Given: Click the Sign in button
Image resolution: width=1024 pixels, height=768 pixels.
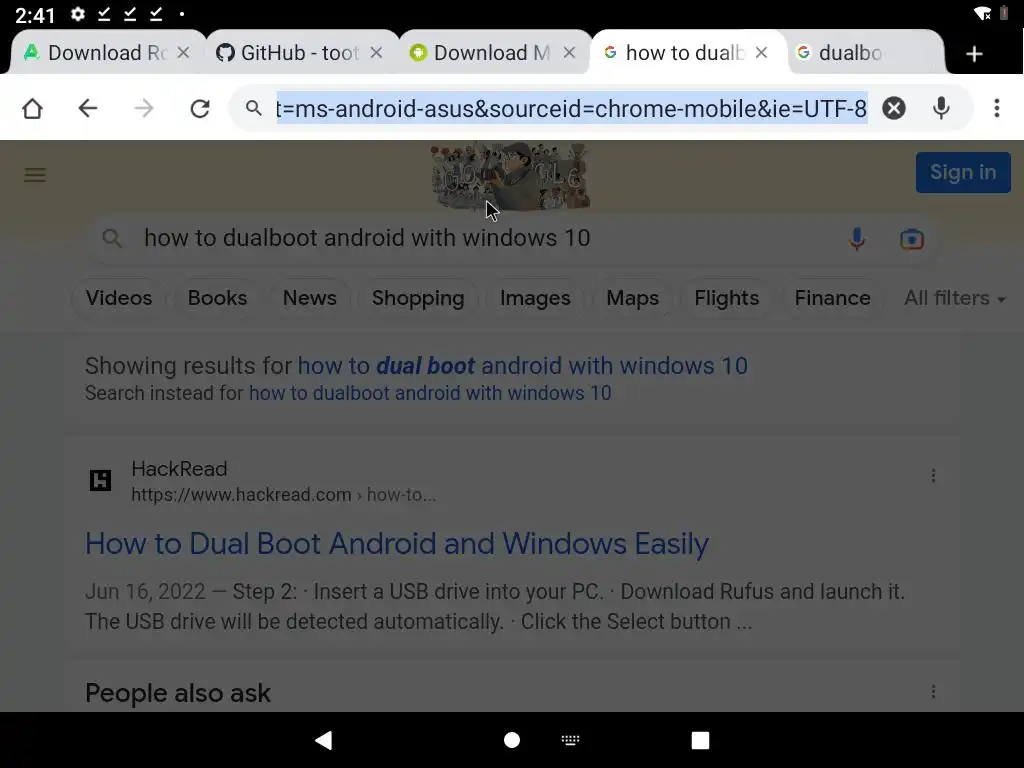Looking at the screenshot, I should (x=963, y=172).
